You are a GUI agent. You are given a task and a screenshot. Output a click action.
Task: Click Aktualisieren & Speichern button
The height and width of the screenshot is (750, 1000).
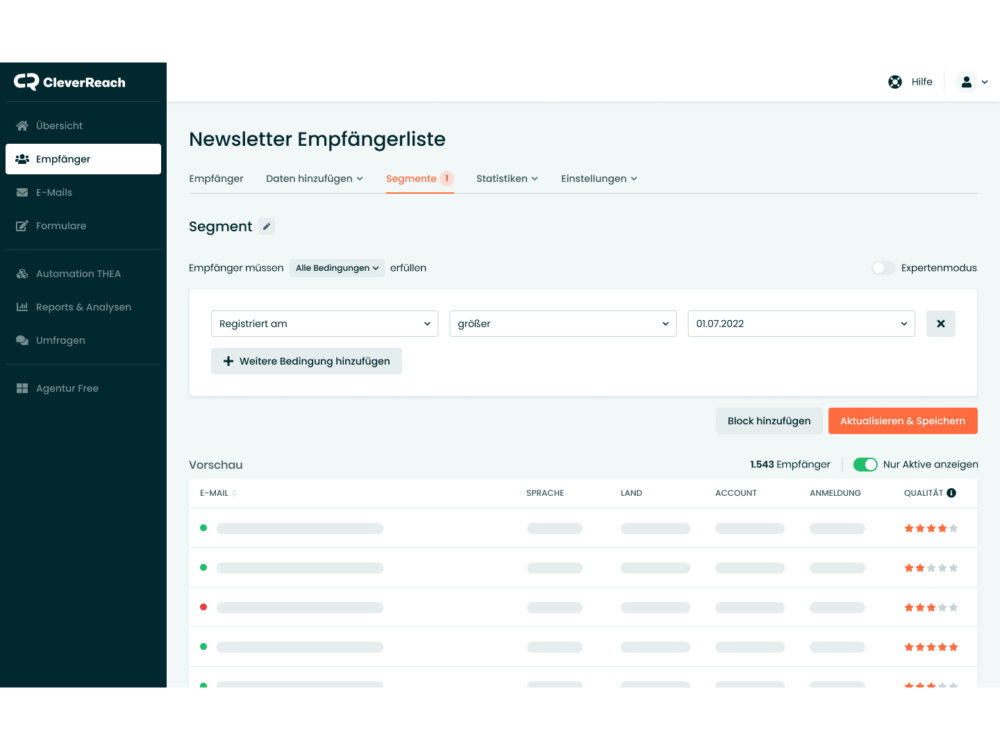pyautogui.click(x=902, y=421)
